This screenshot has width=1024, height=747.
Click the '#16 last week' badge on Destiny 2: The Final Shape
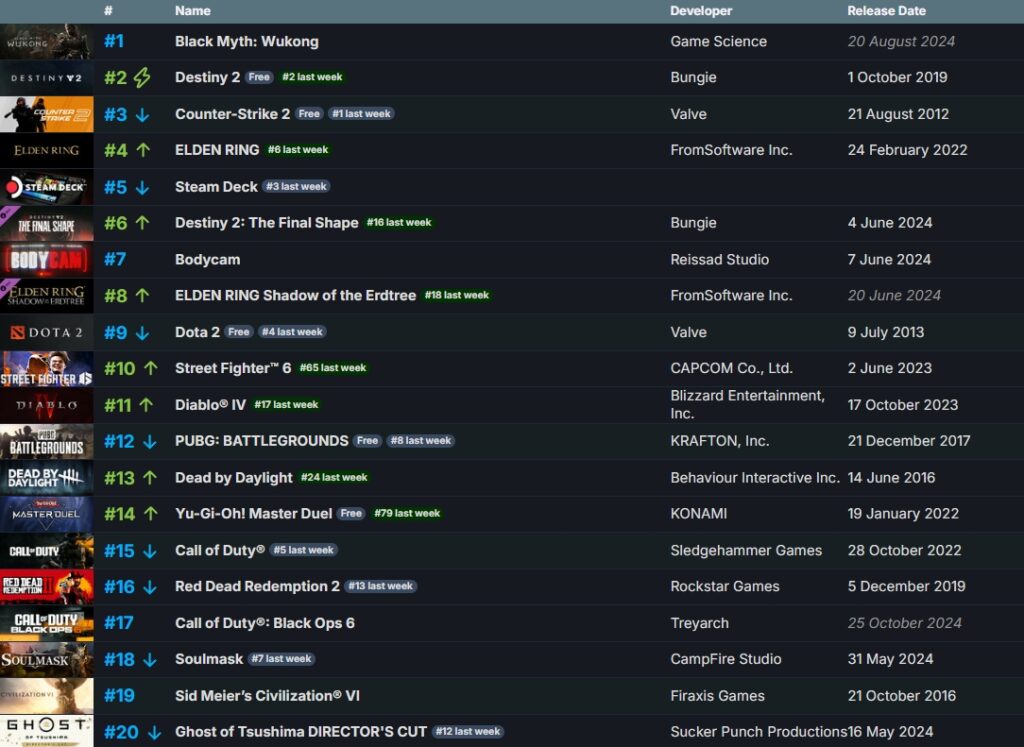399,223
